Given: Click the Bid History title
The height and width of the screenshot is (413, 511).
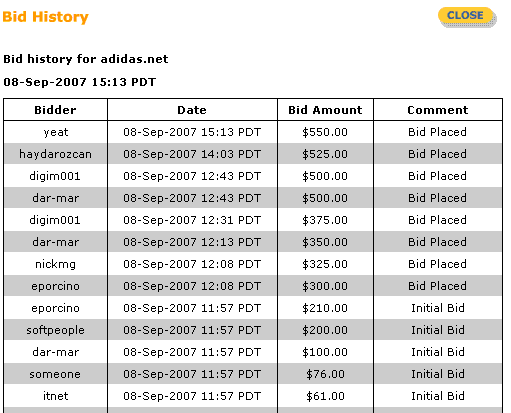Looking at the screenshot, I should pos(46,17).
